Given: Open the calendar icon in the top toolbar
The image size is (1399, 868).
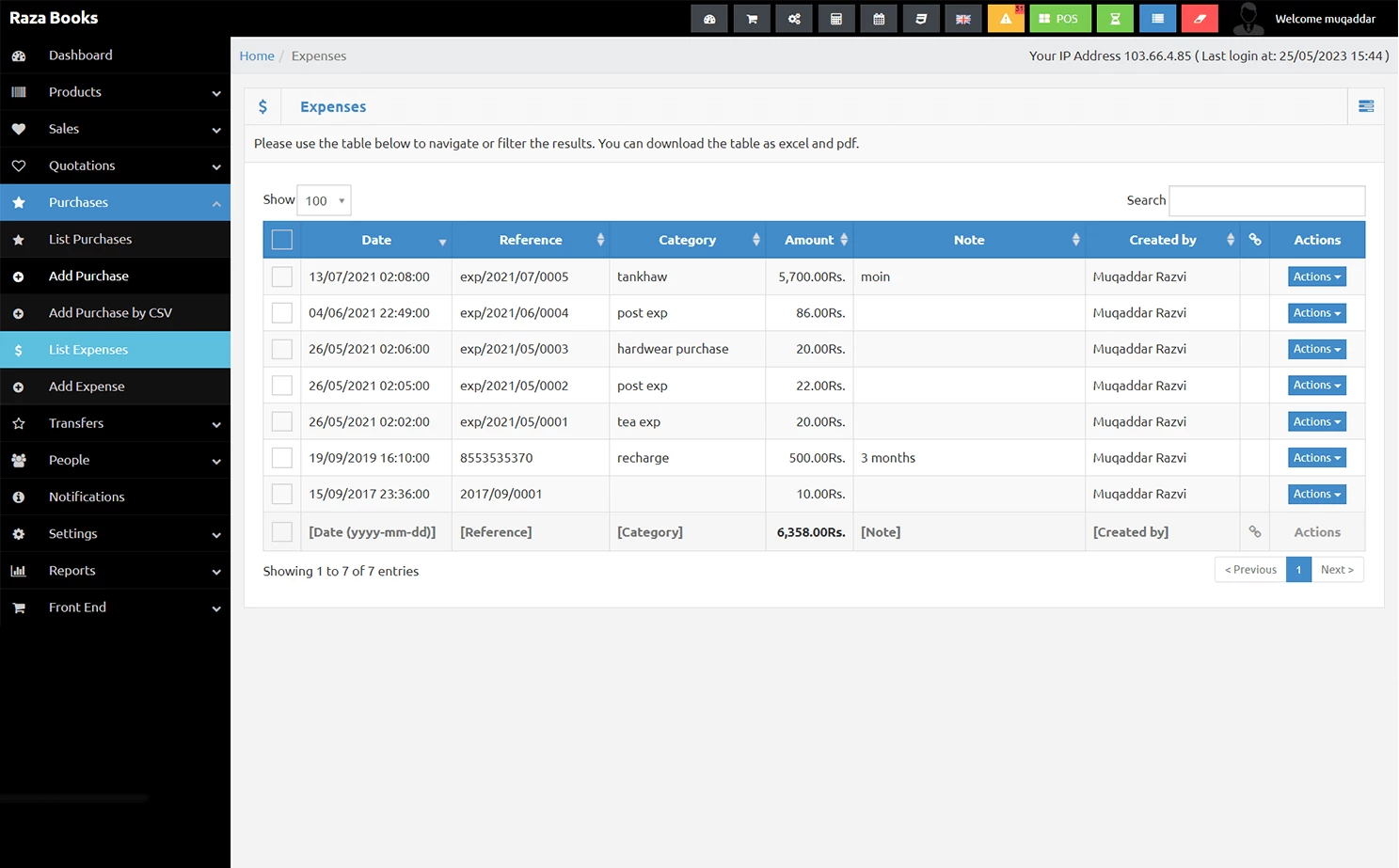Looking at the screenshot, I should click(x=879, y=18).
